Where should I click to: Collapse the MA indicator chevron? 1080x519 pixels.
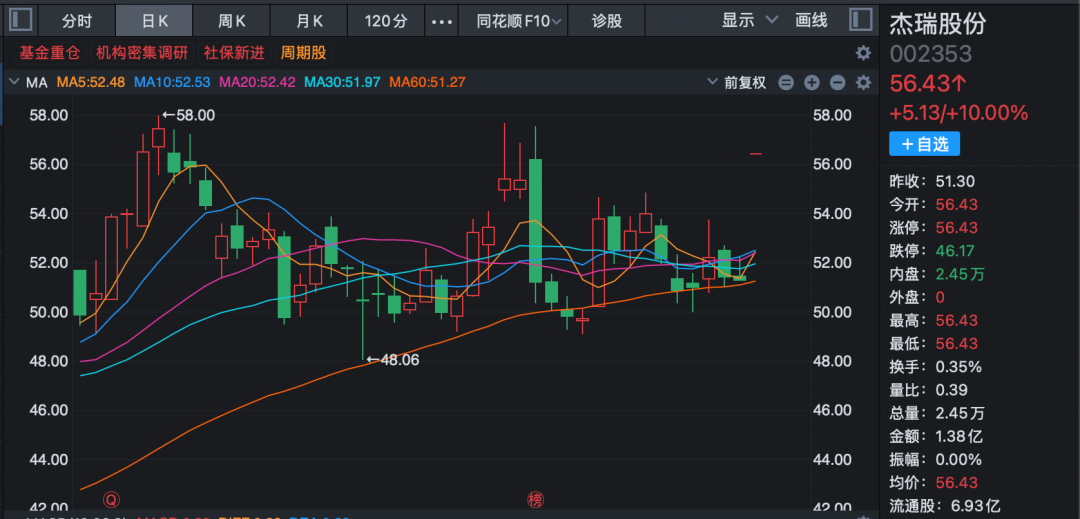(14, 83)
